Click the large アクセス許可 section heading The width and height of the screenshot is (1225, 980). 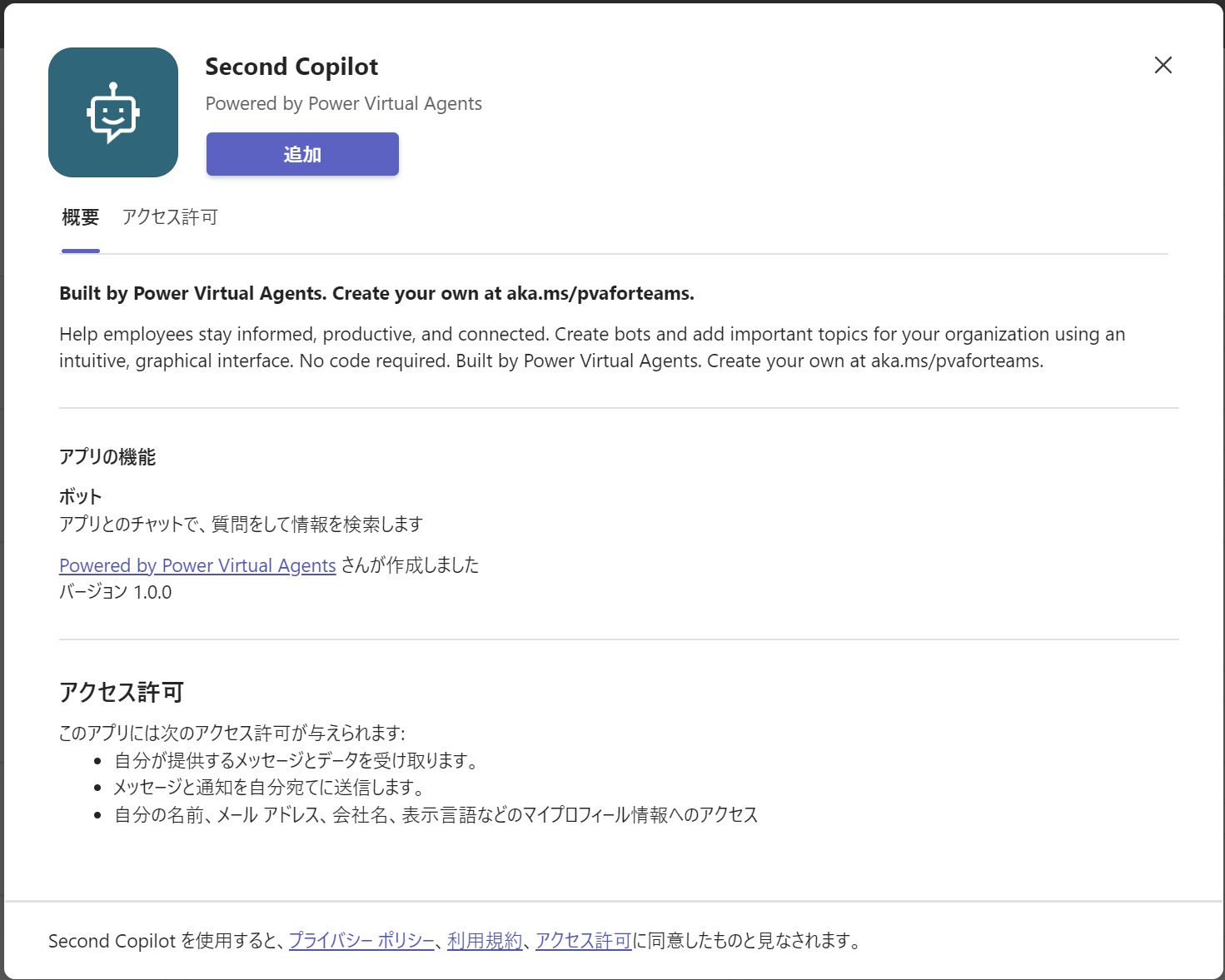(x=122, y=692)
